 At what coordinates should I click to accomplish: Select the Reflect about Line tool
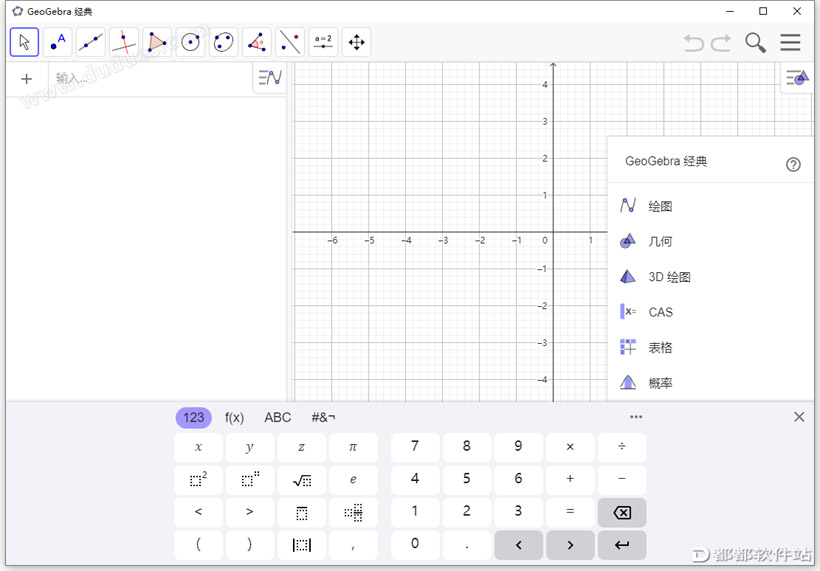pyautogui.click(x=290, y=42)
